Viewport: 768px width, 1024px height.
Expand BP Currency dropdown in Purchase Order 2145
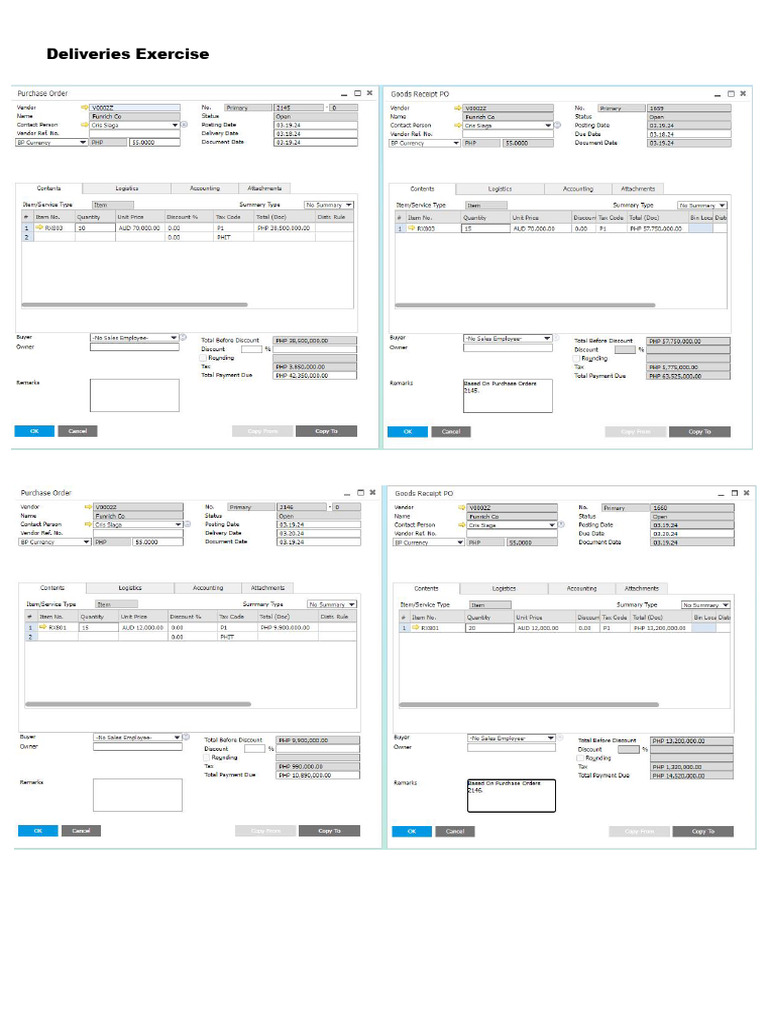point(83,142)
